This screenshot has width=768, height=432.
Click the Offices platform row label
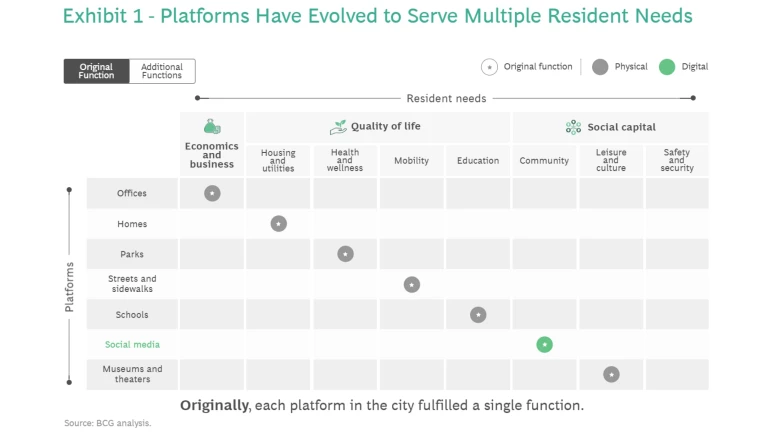(132, 193)
